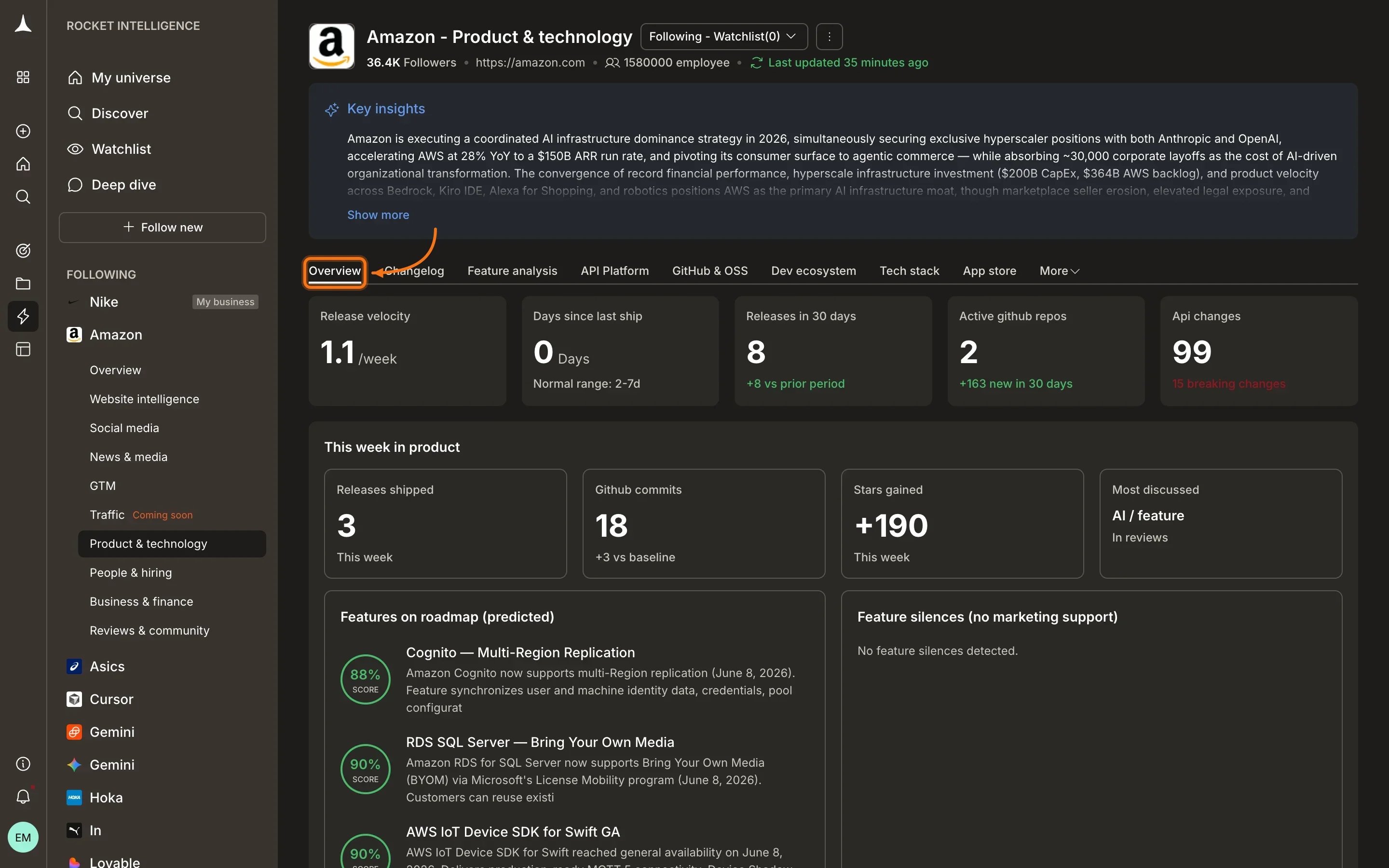Open Social media section

[124, 428]
